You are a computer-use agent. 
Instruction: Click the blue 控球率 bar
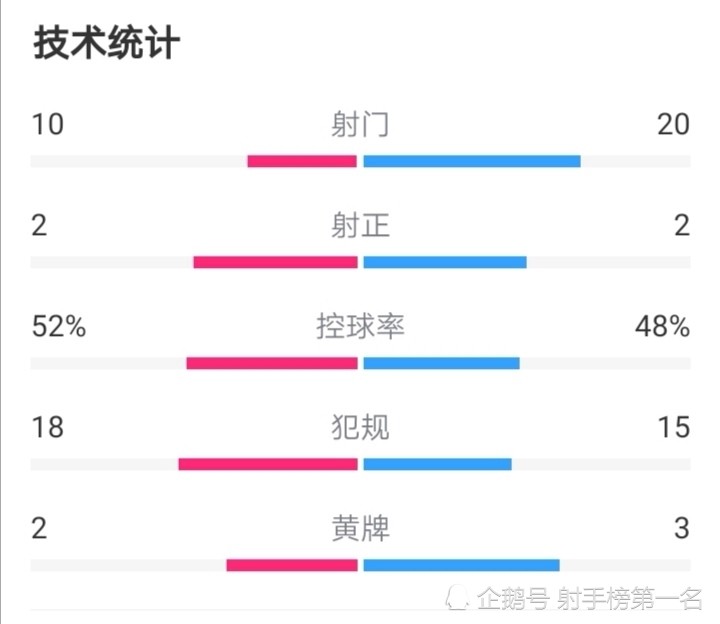tap(442, 363)
